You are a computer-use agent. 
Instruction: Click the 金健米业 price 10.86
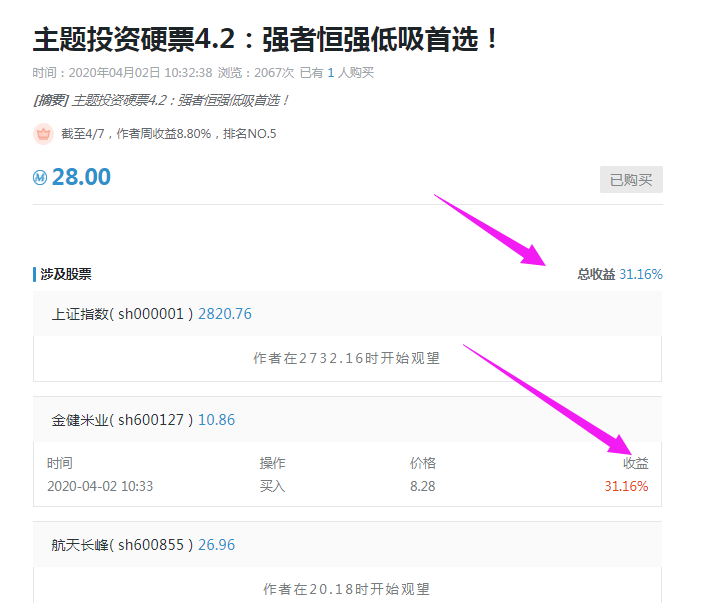tap(216, 420)
